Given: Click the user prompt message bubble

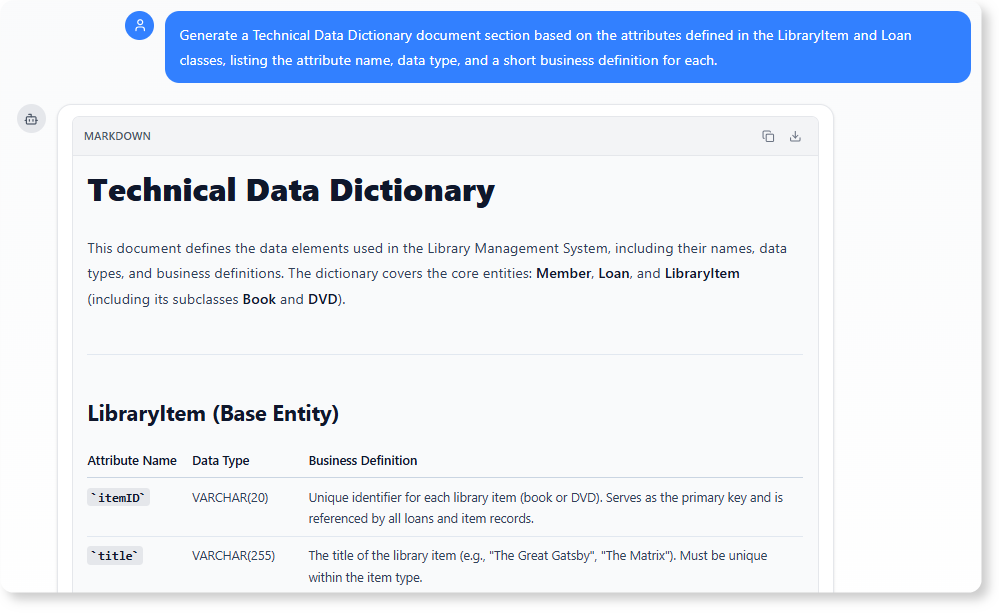Looking at the screenshot, I should [x=567, y=46].
